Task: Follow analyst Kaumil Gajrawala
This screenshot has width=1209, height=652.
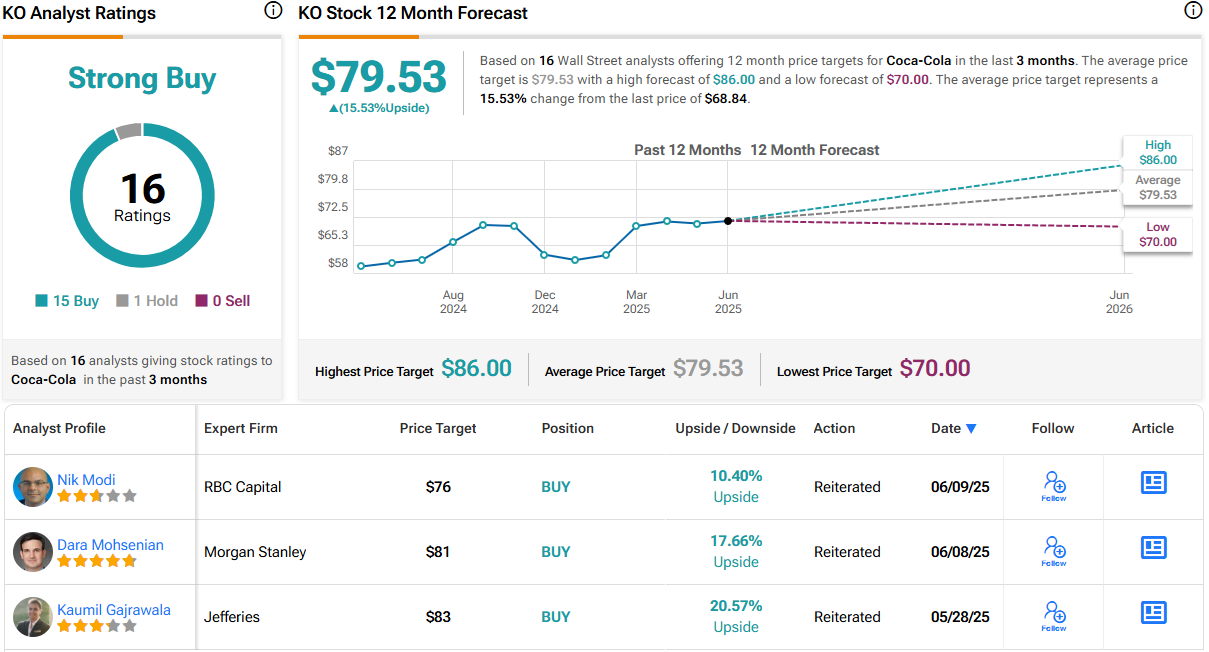Action: coord(1054,616)
